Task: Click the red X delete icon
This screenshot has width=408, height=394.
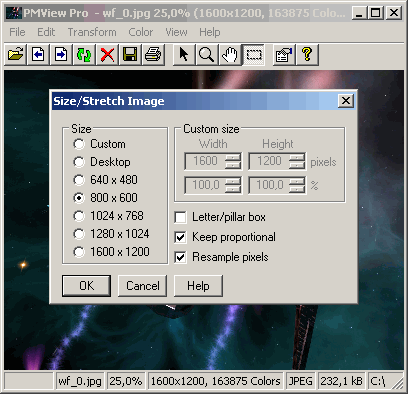Action: click(x=107, y=54)
